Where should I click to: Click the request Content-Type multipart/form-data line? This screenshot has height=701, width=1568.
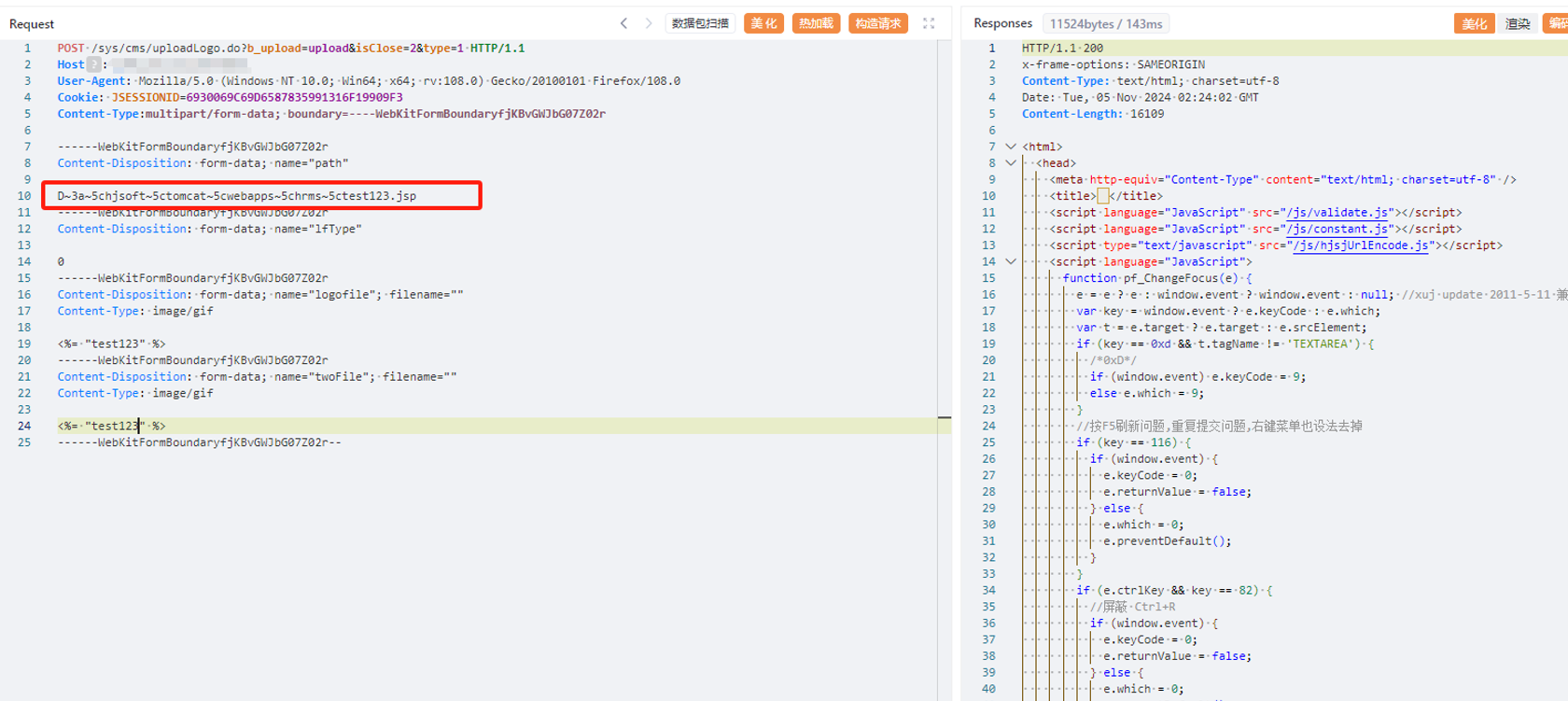point(331,114)
